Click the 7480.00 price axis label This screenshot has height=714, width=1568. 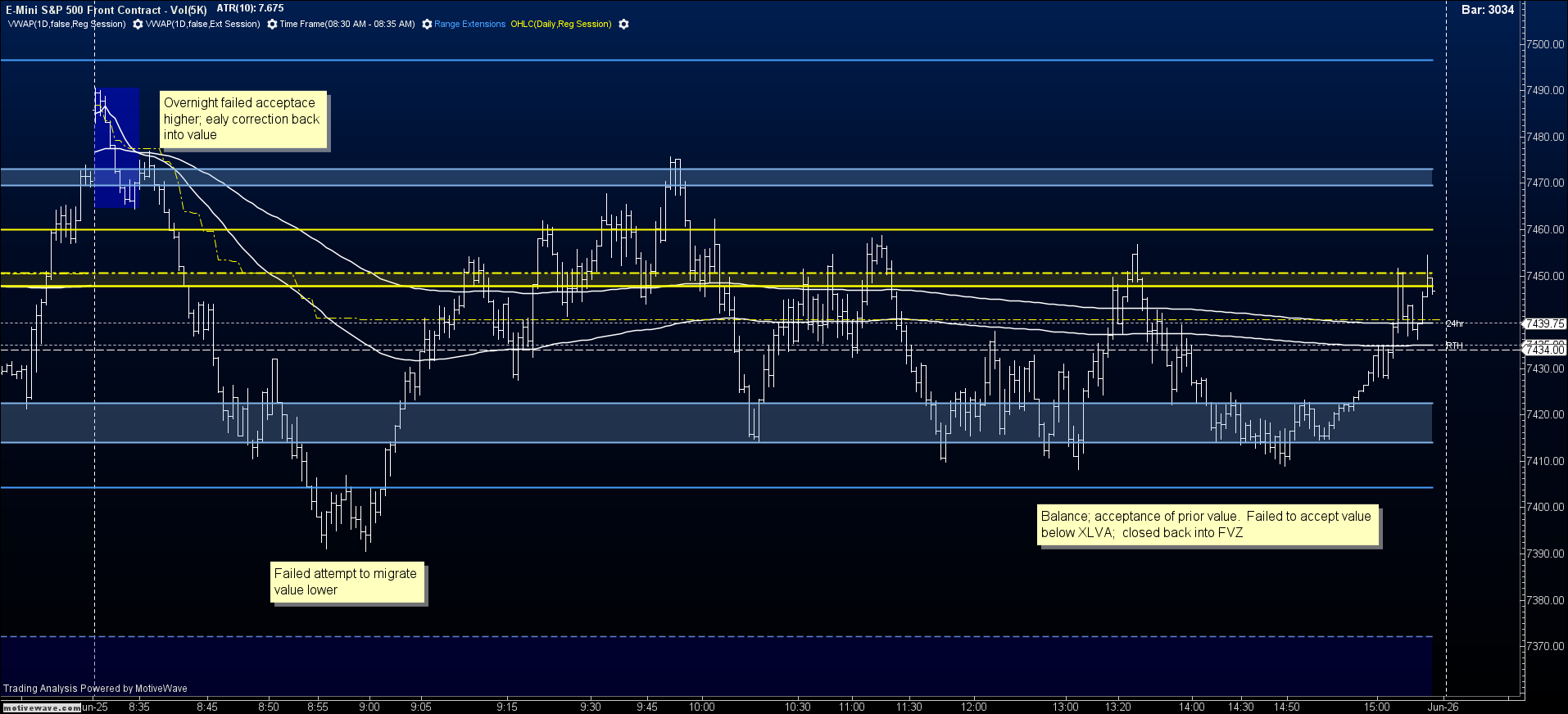(x=1546, y=137)
